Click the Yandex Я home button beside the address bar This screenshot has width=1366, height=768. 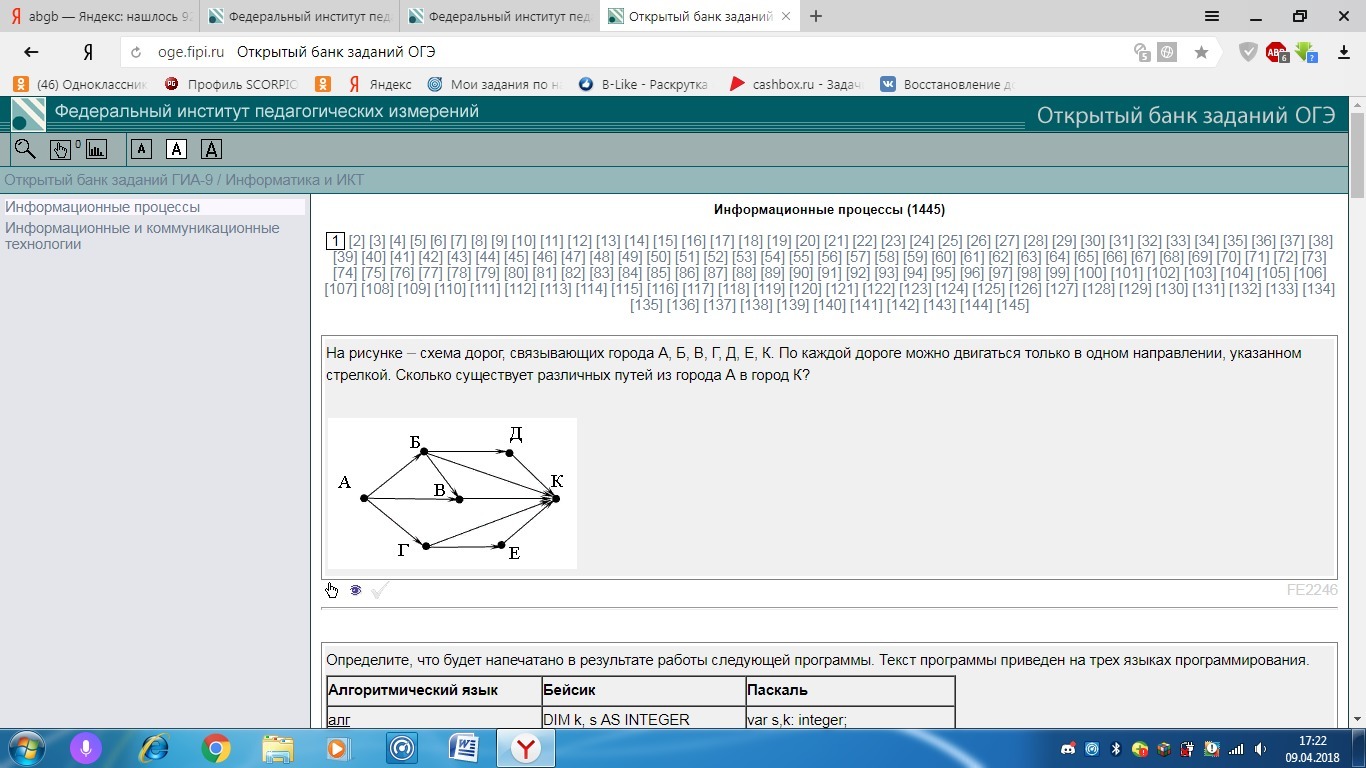[x=88, y=52]
